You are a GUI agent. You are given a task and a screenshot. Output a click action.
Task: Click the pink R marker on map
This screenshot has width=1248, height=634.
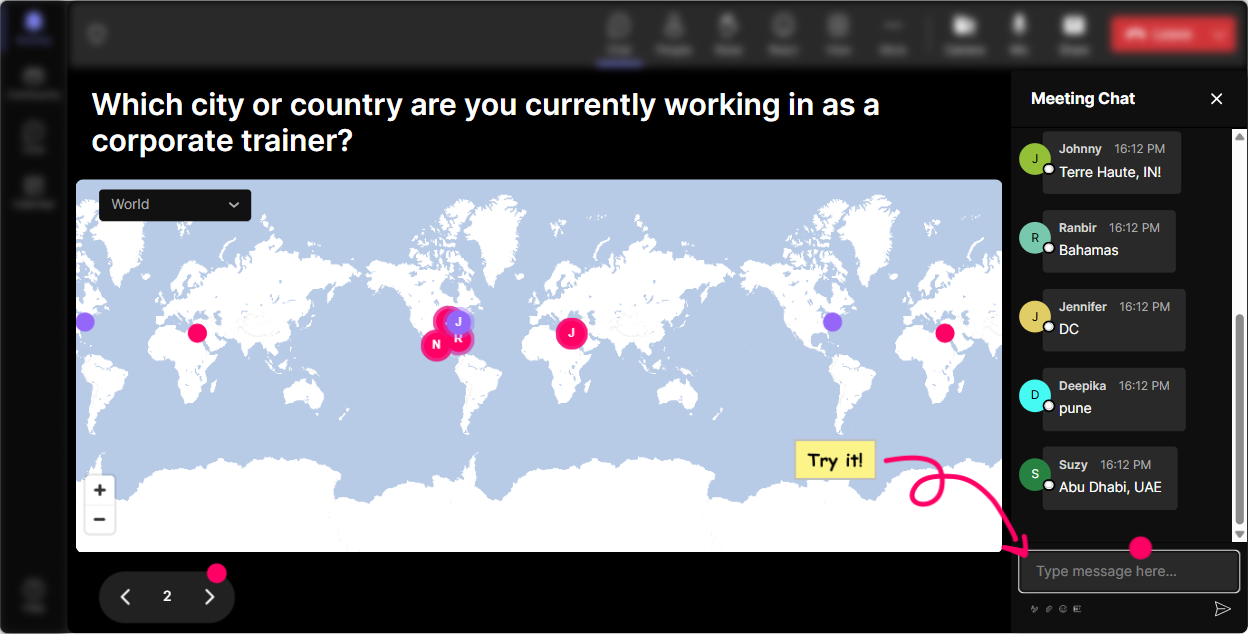tap(459, 340)
